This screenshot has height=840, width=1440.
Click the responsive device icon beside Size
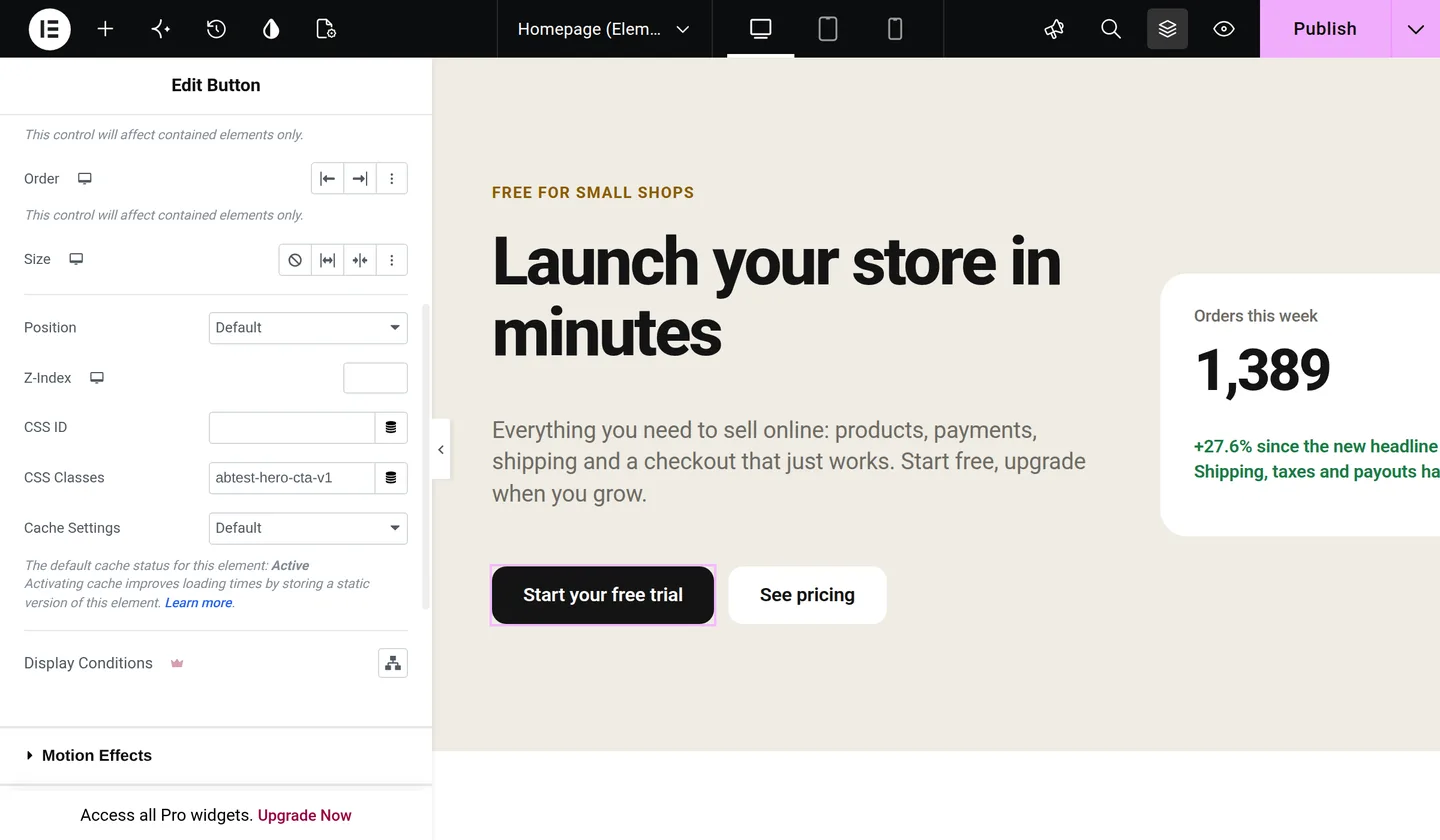click(76, 259)
